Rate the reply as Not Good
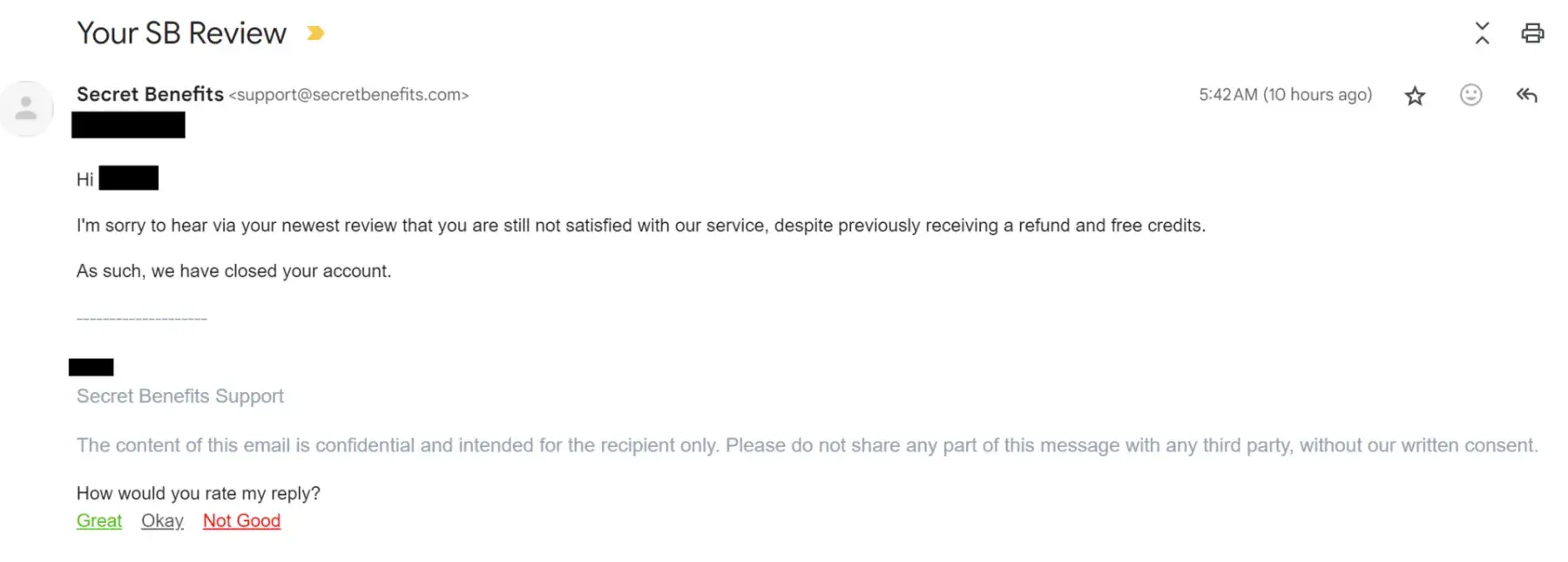 241,521
